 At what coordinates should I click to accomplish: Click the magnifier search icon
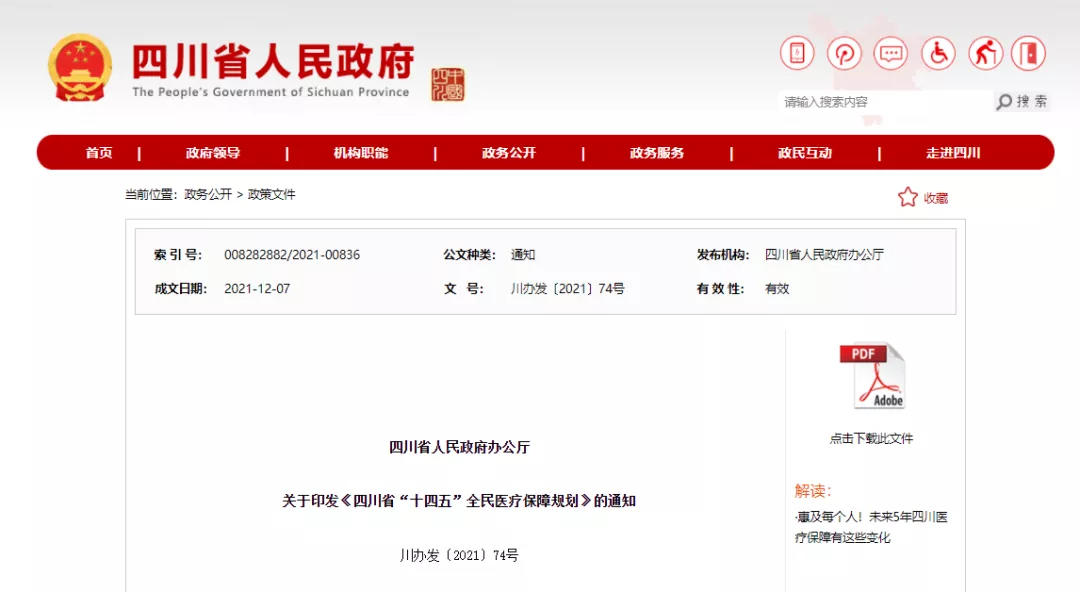(1003, 101)
